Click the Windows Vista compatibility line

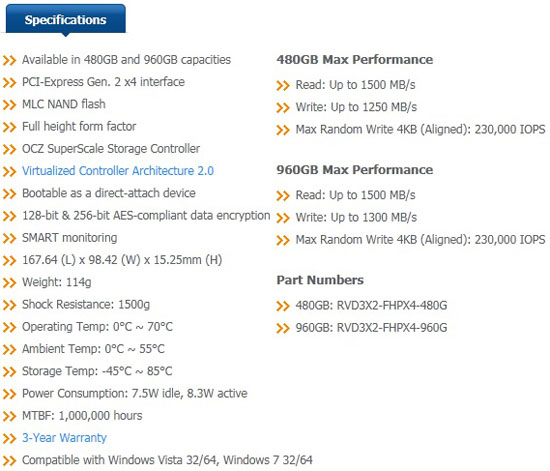pos(167,460)
